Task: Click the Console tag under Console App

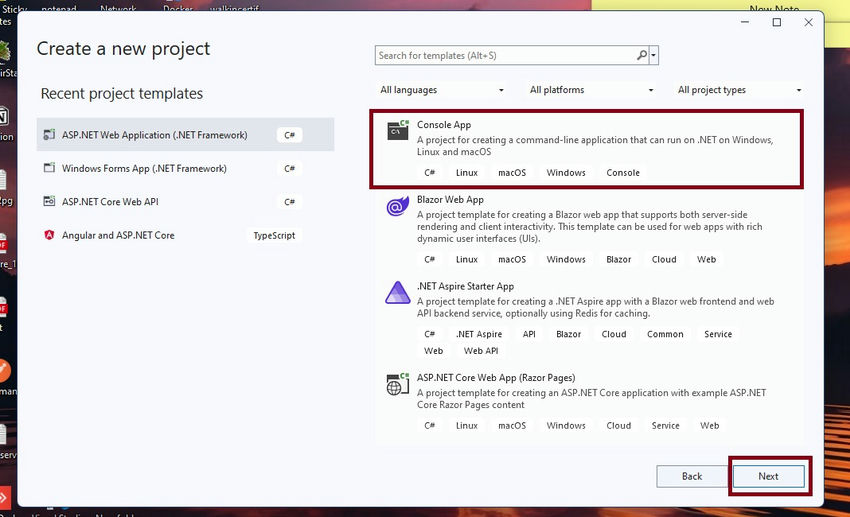Action: point(623,173)
